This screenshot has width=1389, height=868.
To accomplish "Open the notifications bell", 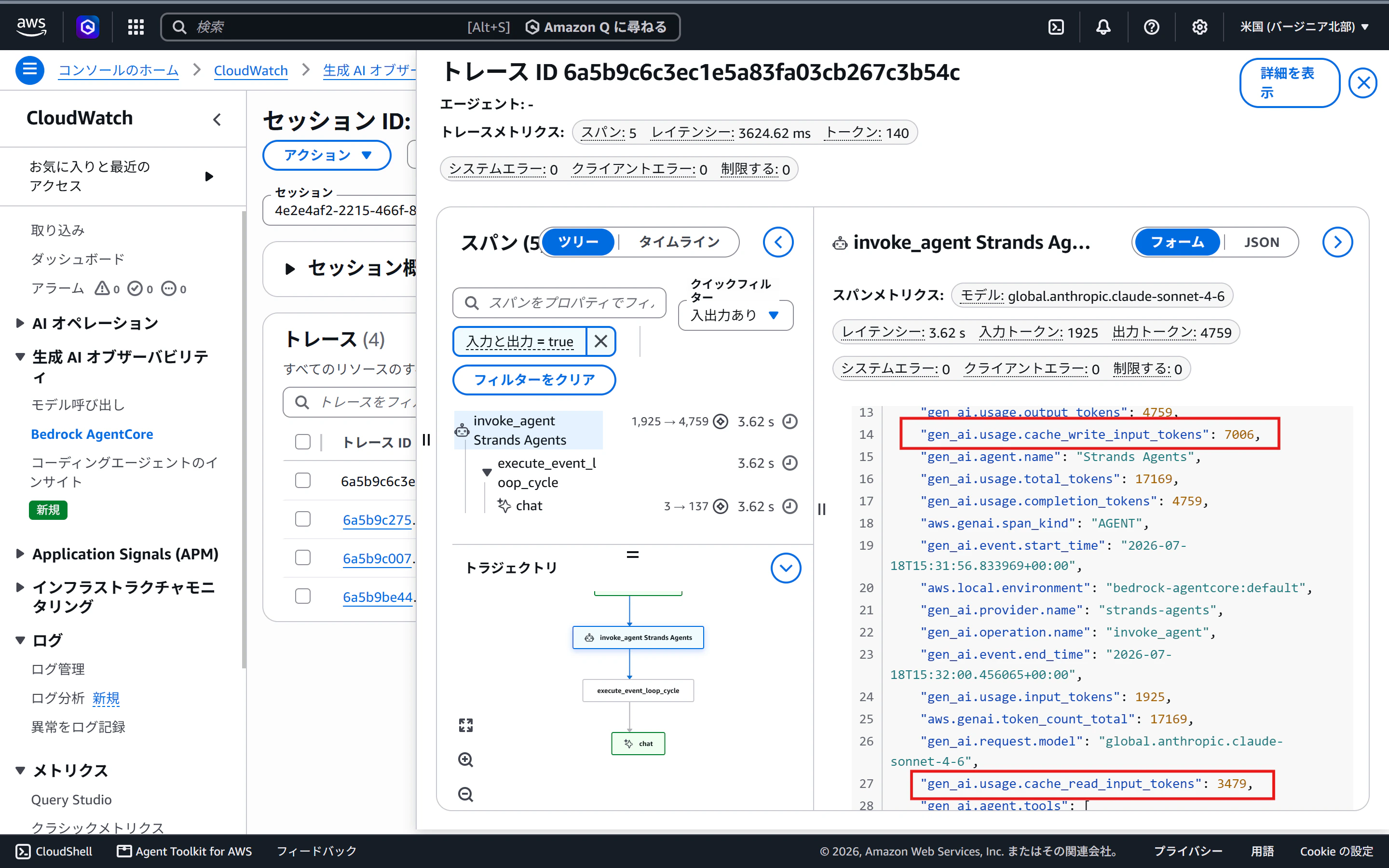I will [x=1103, y=27].
